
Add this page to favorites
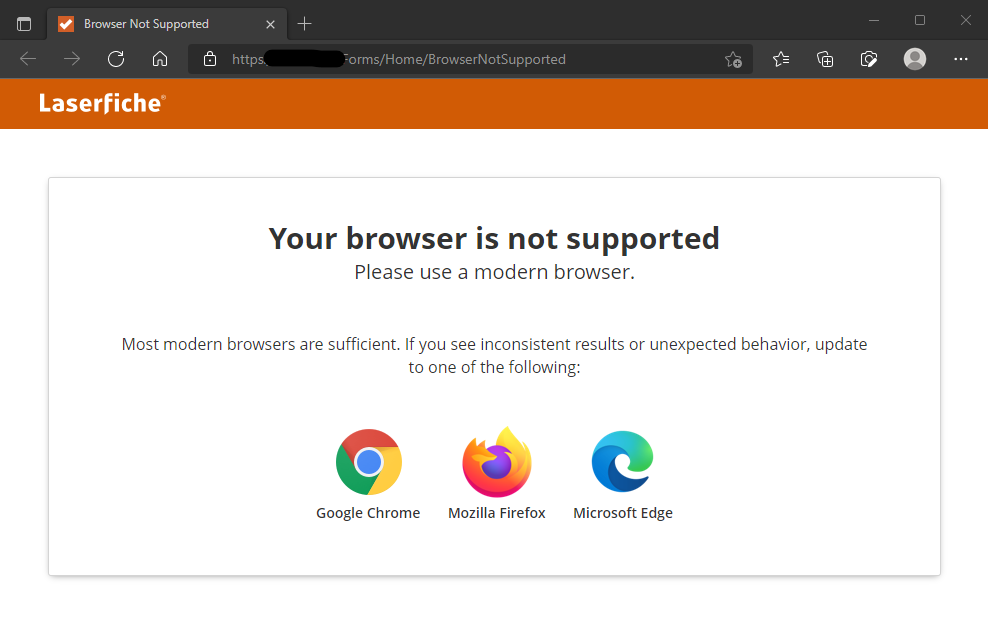point(733,59)
